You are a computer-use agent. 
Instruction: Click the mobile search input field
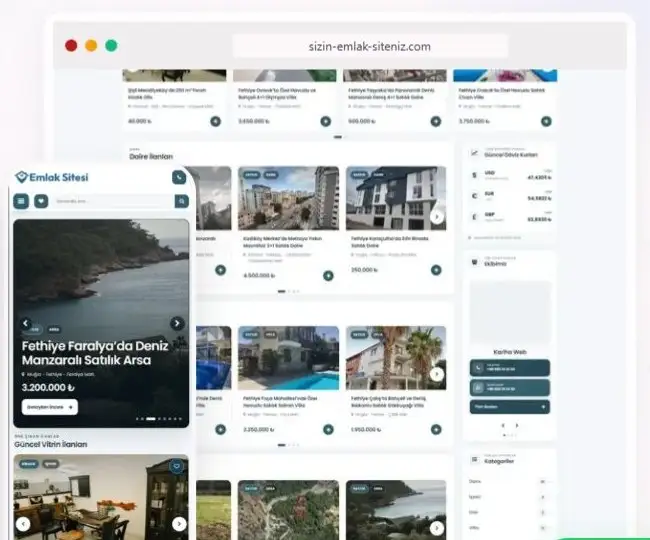113,201
